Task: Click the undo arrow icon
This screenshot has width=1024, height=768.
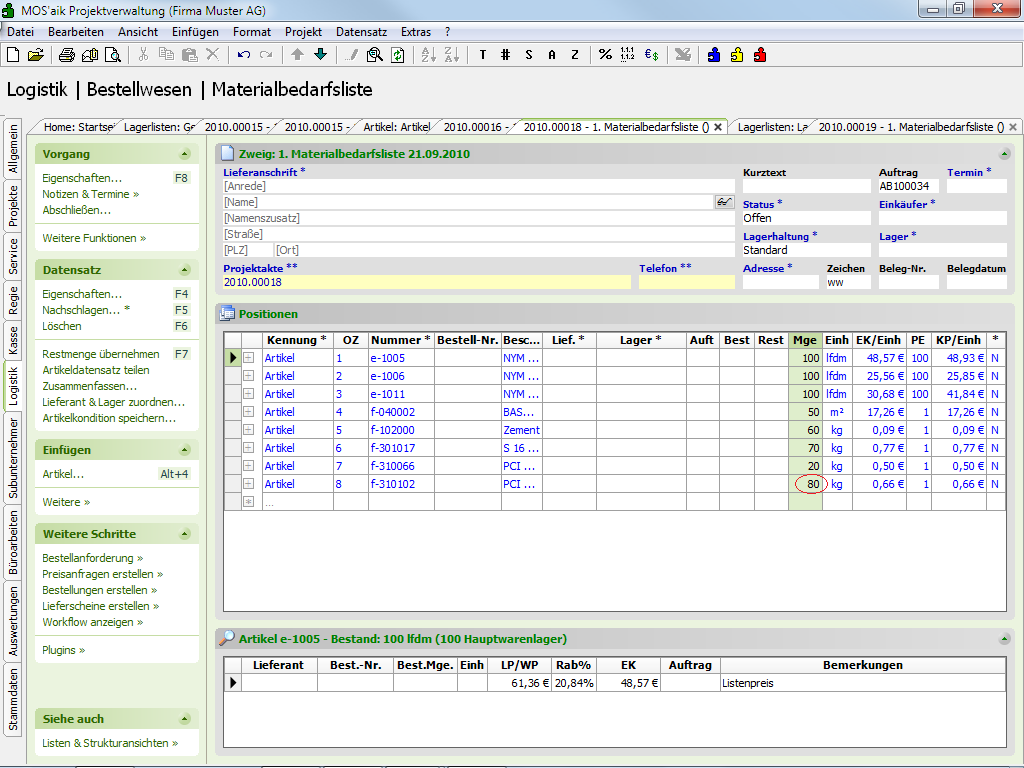Action: pyautogui.click(x=244, y=55)
